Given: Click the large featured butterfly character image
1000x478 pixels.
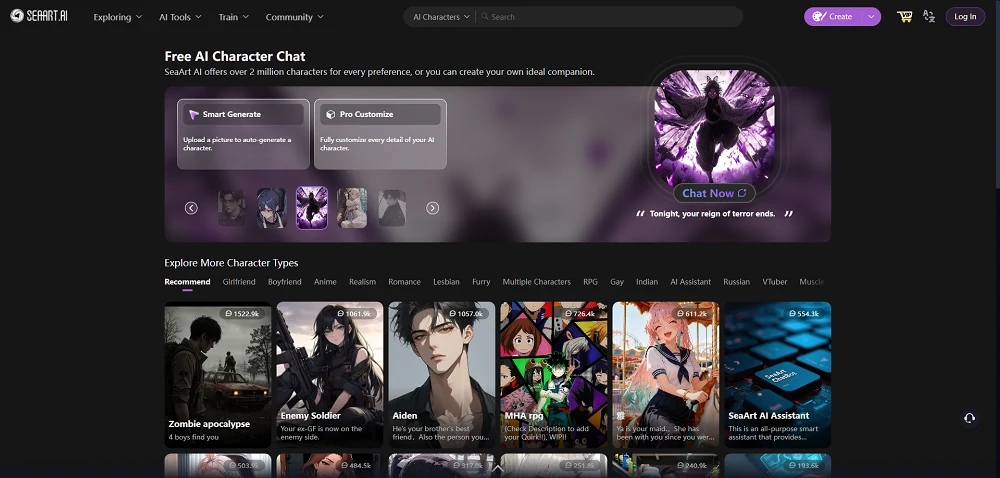Looking at the screenshot, I should [x=714, y=127].
